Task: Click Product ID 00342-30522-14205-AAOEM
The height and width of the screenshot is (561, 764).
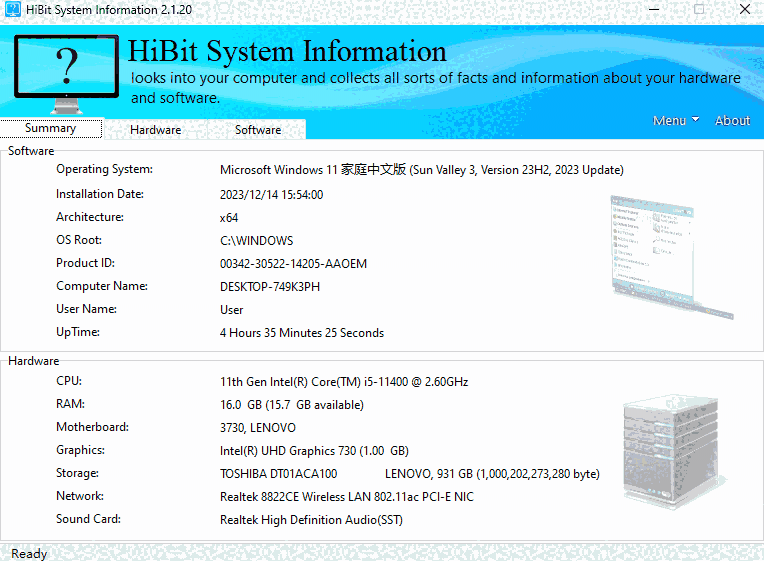Action: [x=293, y=264]
